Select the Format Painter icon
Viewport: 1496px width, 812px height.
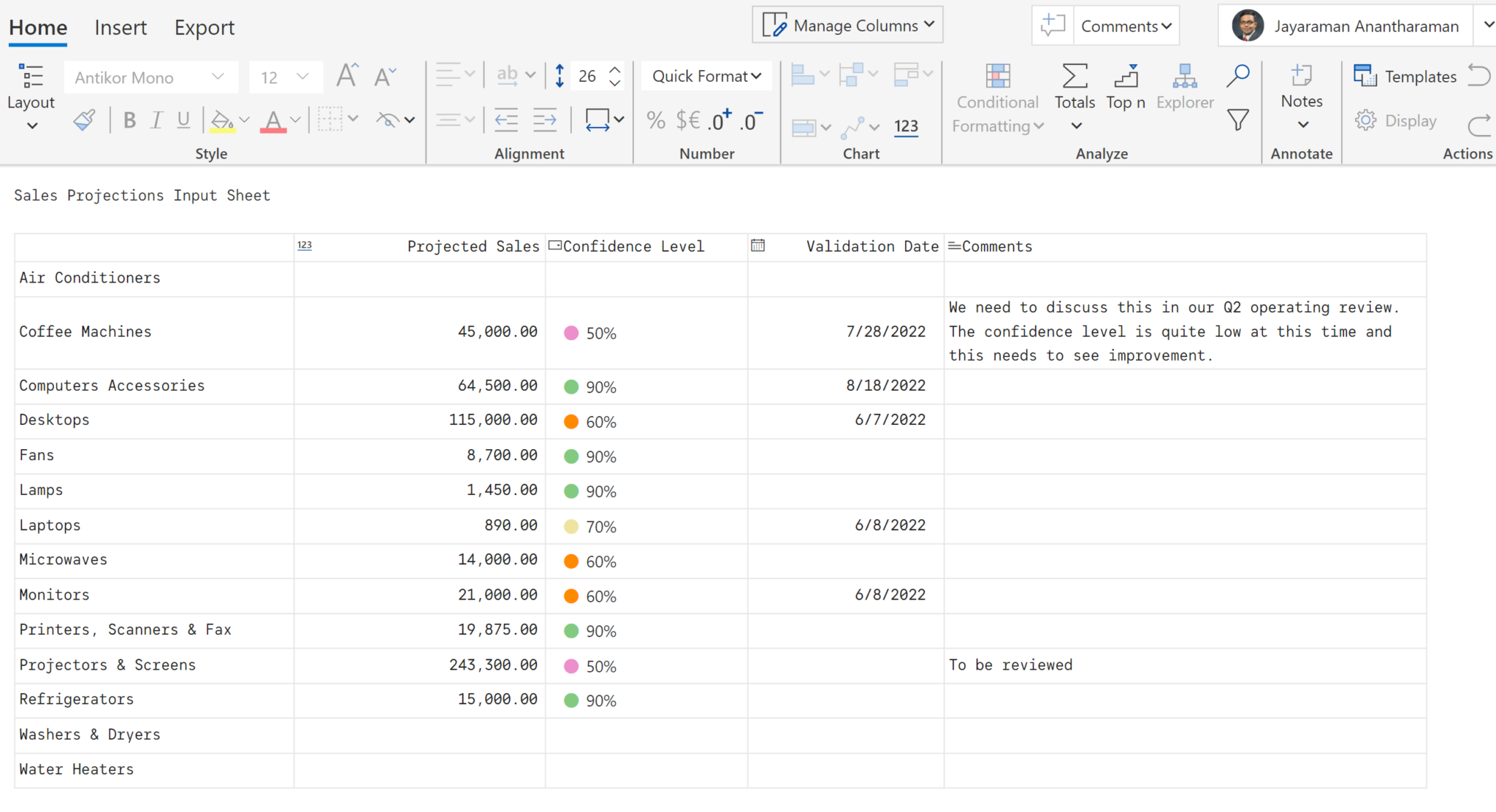(x=83, y=120)
